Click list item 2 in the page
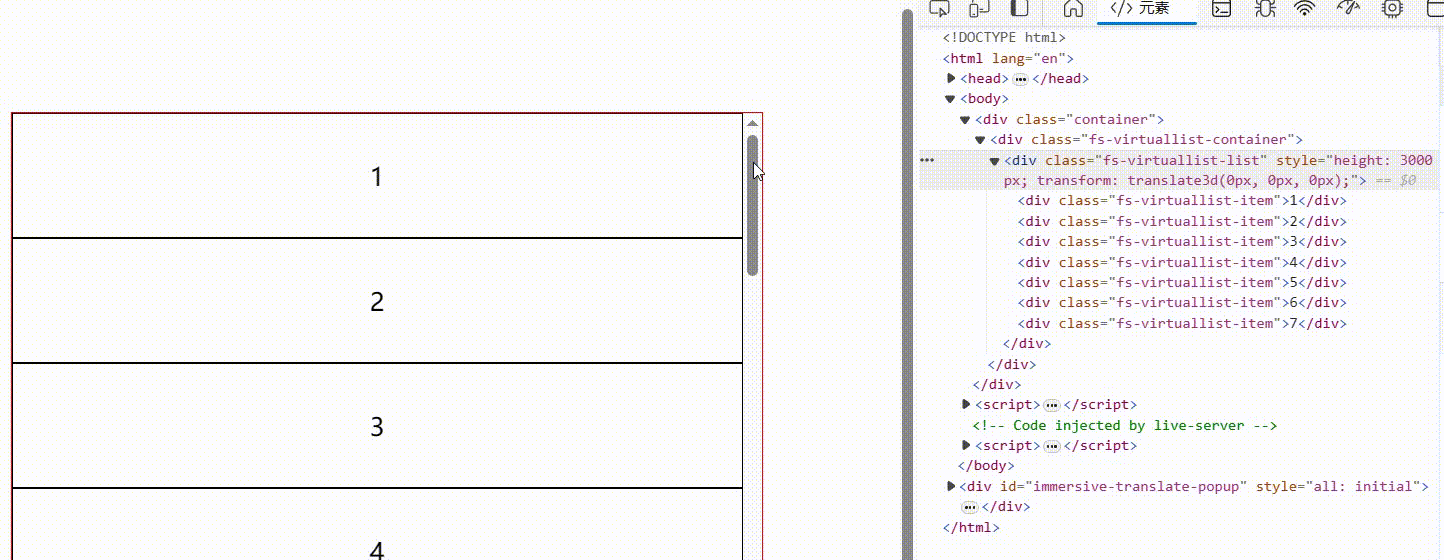This screenshot has height=560, width=1444. [x=377, y=301]
